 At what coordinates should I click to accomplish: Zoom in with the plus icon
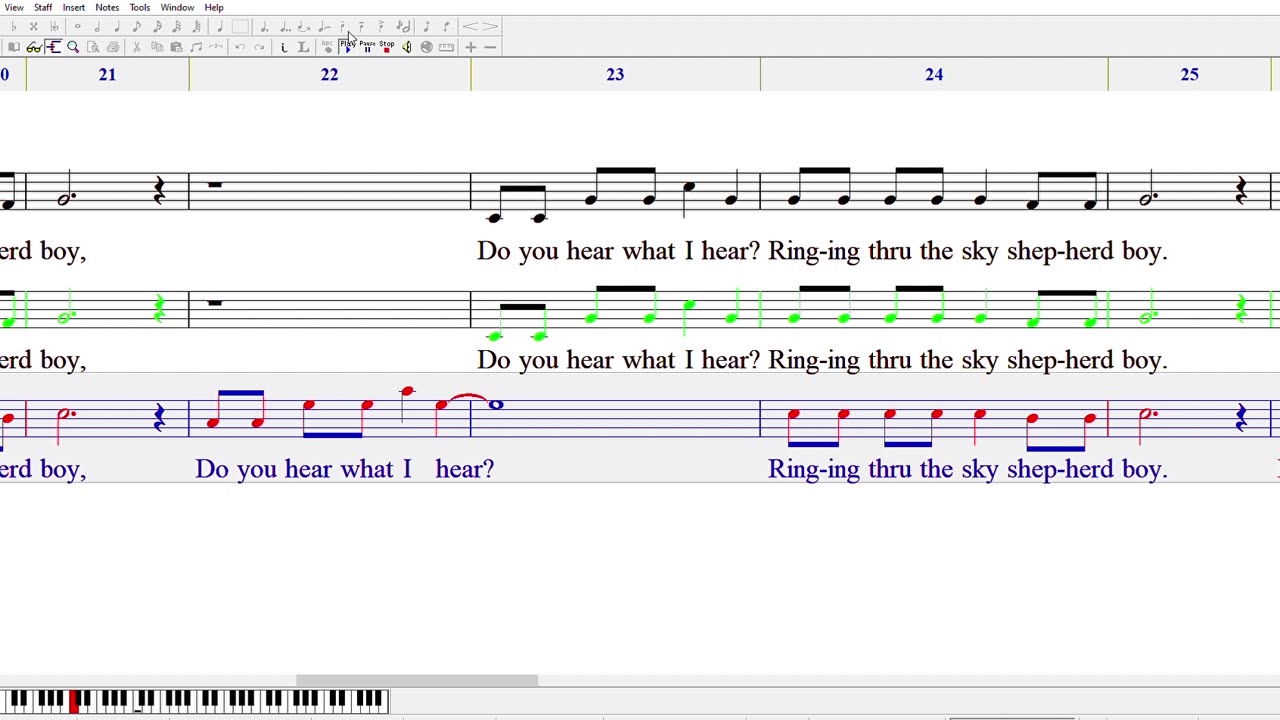tap(470, 47)
